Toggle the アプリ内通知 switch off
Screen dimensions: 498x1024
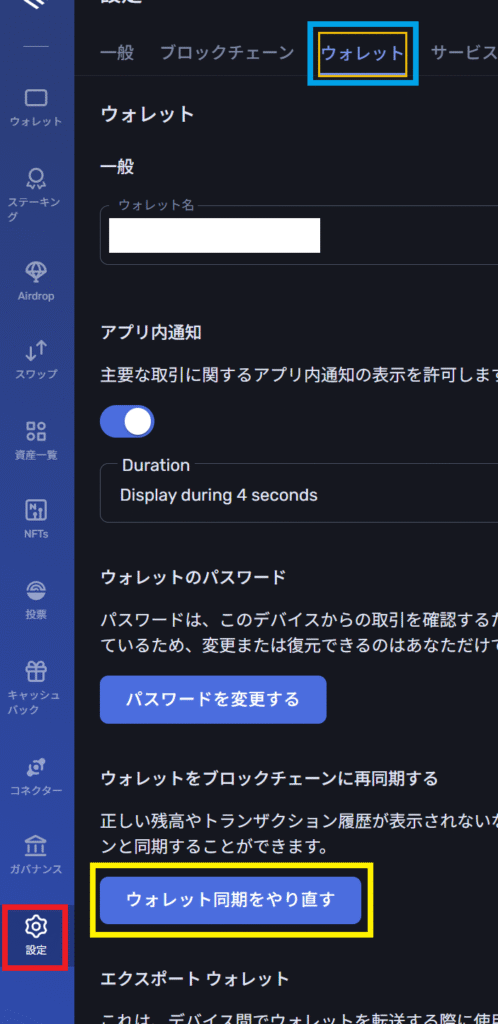127,422
